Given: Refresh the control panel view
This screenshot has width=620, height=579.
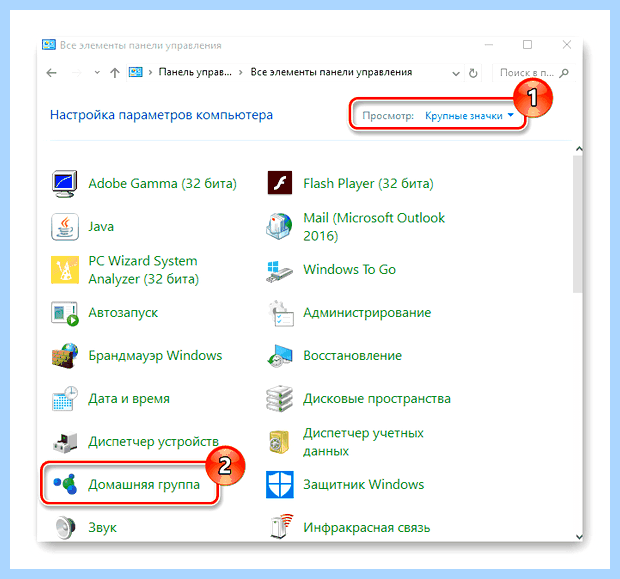Looking at the screenshot, I should point(473,73).
